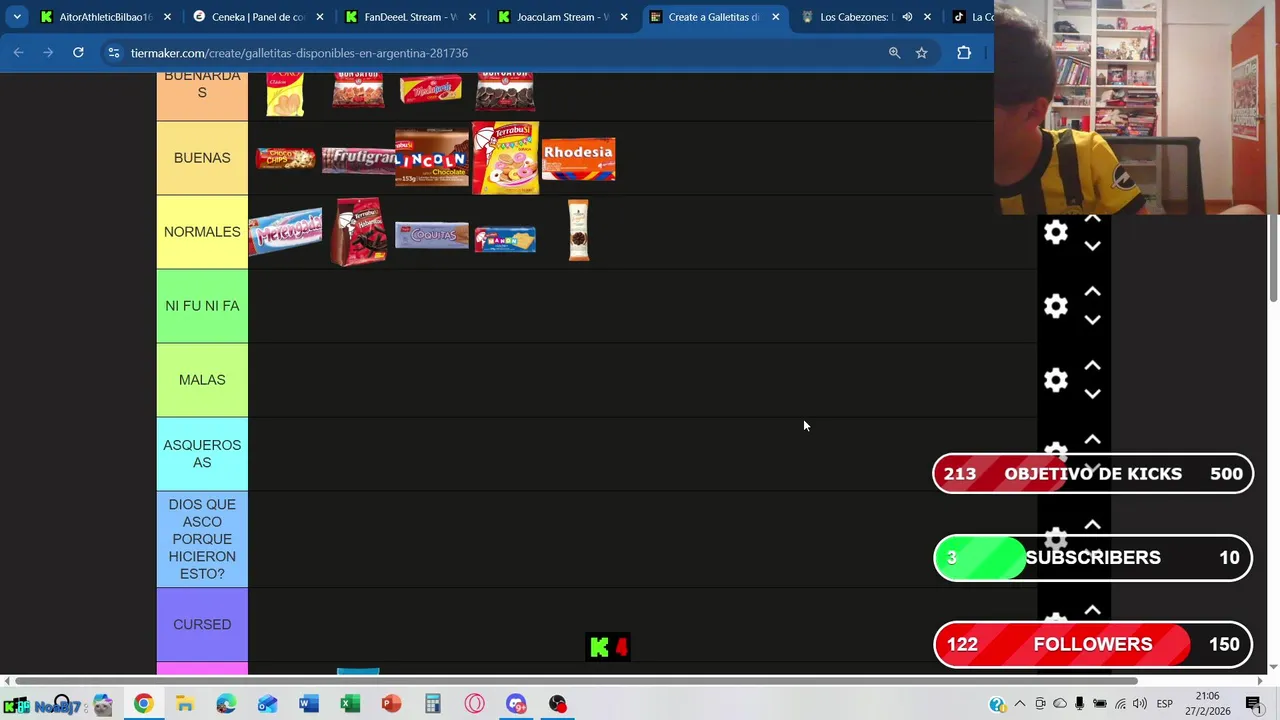Select the Manon cookie image in NORMALES
The width and height of the screenshot is (1280, 720).
[x=505, y=239]
